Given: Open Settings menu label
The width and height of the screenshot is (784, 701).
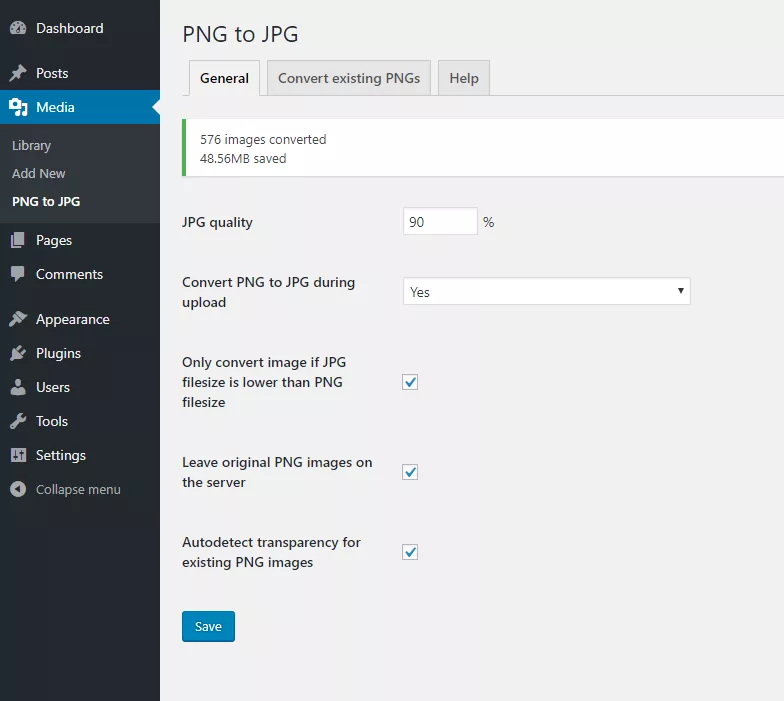Looking at the screenshot, I should point(60,456).
